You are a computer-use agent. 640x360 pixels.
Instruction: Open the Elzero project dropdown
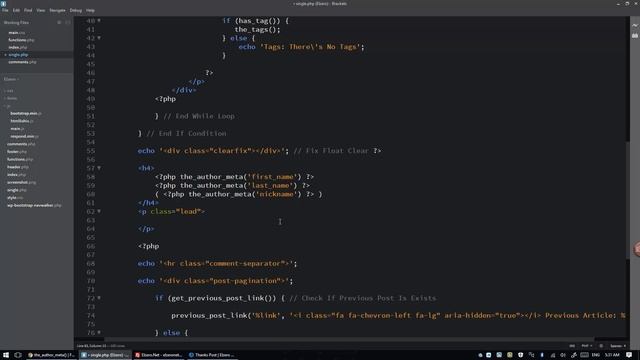[11, 79]
